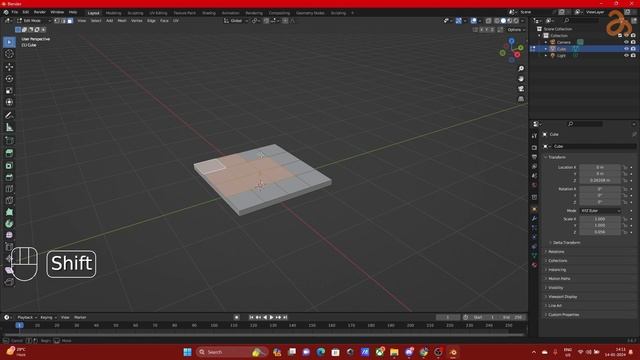Open the Render menu

(x=40, y=12)
